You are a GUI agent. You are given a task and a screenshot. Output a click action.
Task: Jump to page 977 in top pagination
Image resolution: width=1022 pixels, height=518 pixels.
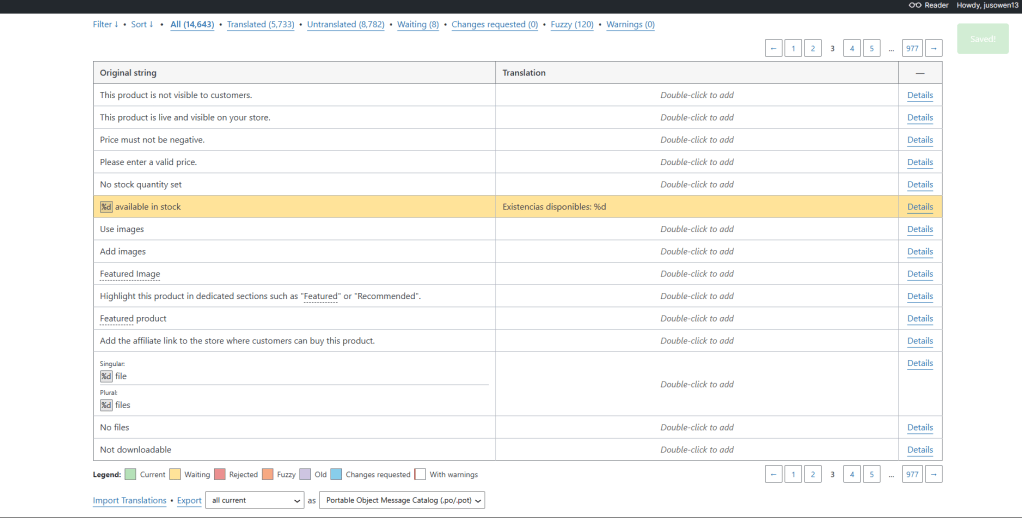pos(912,48)
